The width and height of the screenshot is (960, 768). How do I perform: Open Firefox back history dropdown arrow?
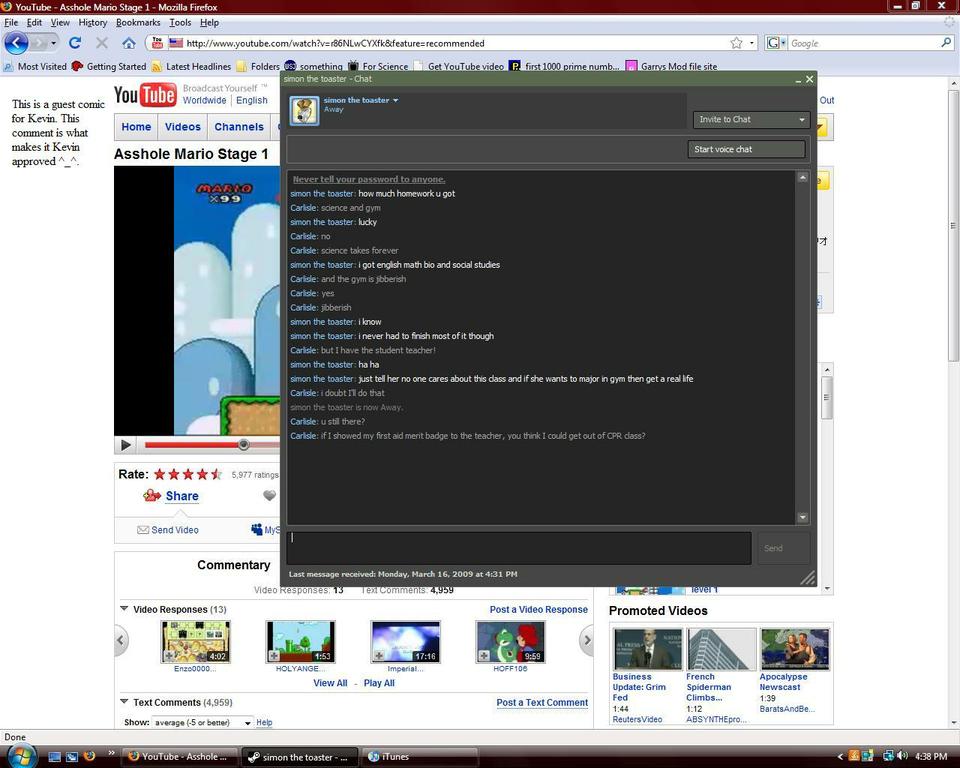[x=54, y=43]
